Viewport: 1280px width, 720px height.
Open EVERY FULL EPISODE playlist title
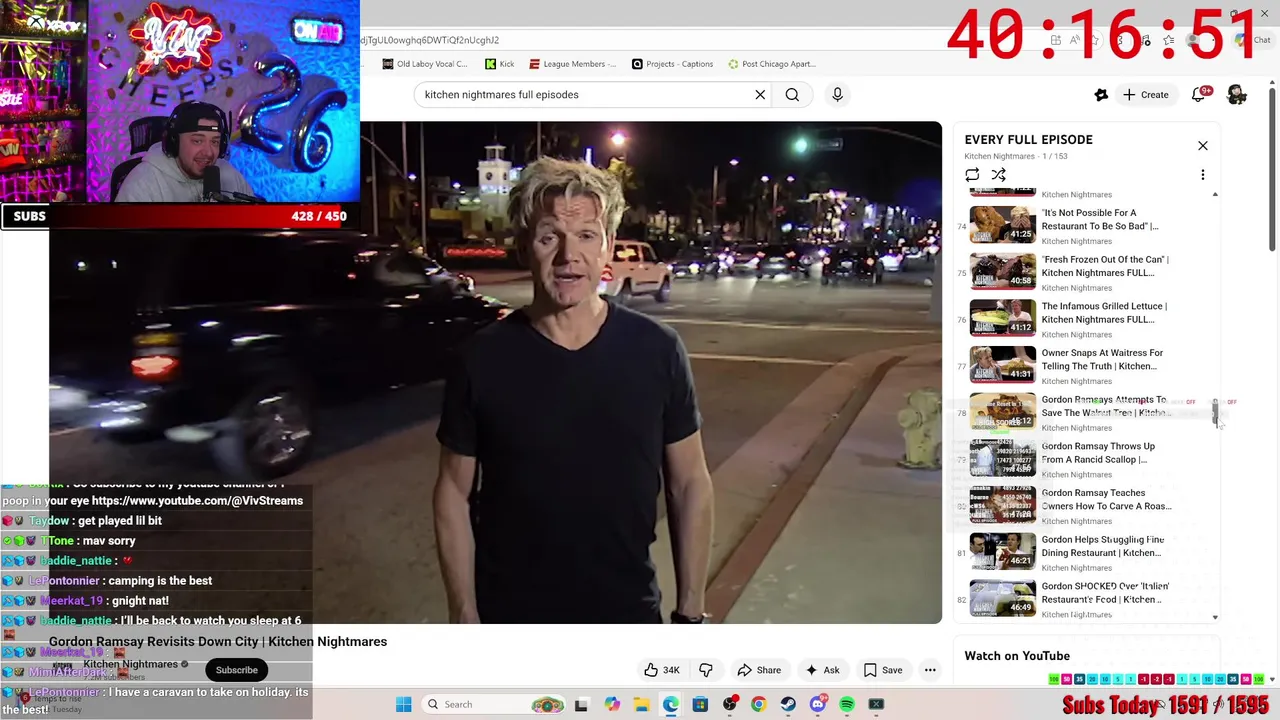click(1028, 140)
